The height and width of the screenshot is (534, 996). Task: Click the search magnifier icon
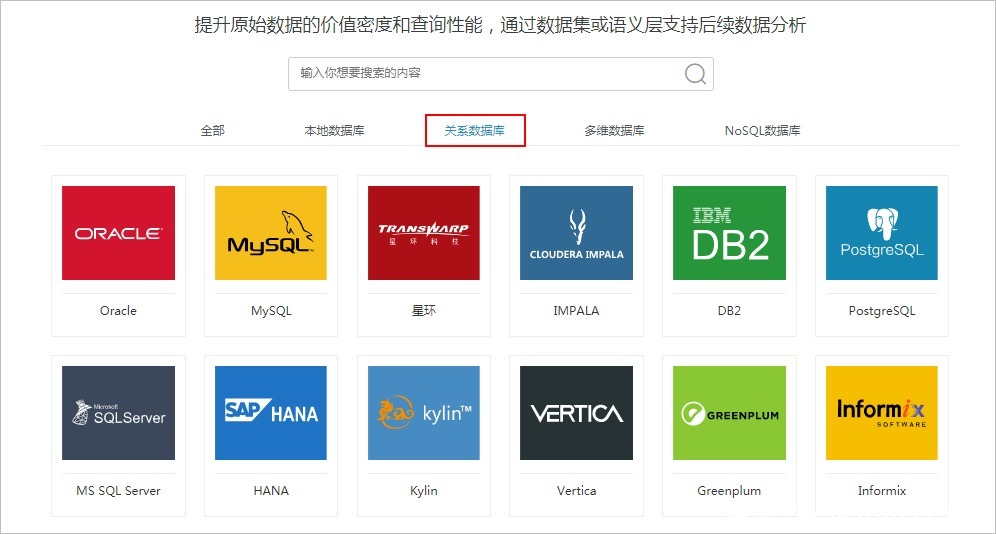(695, 74)
